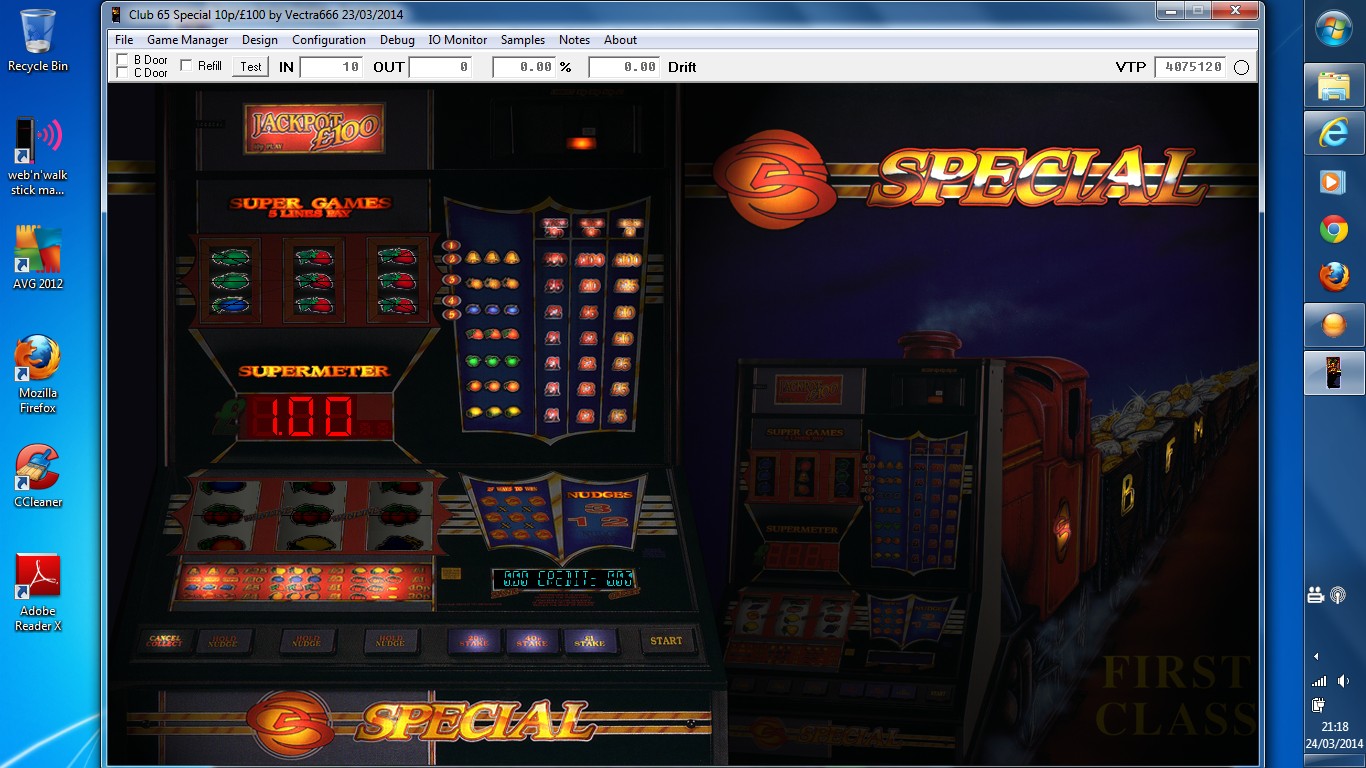Viewport: 1366px width, 768px height.
Task: Open the Game Manager menu
Action: pyautogui.click(x=187, y=40)
